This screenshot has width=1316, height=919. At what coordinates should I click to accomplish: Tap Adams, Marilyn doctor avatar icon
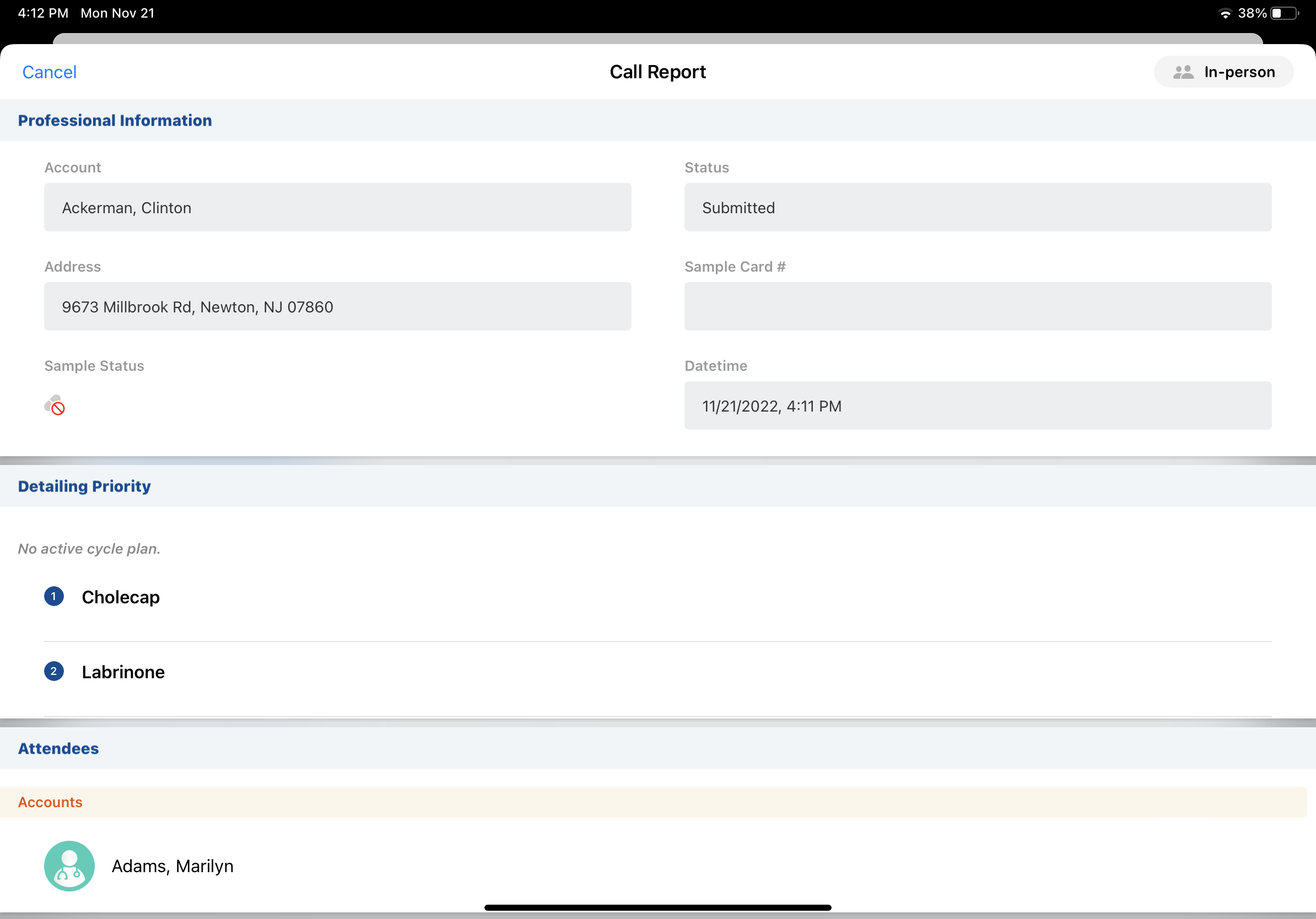tap(69, 865)
